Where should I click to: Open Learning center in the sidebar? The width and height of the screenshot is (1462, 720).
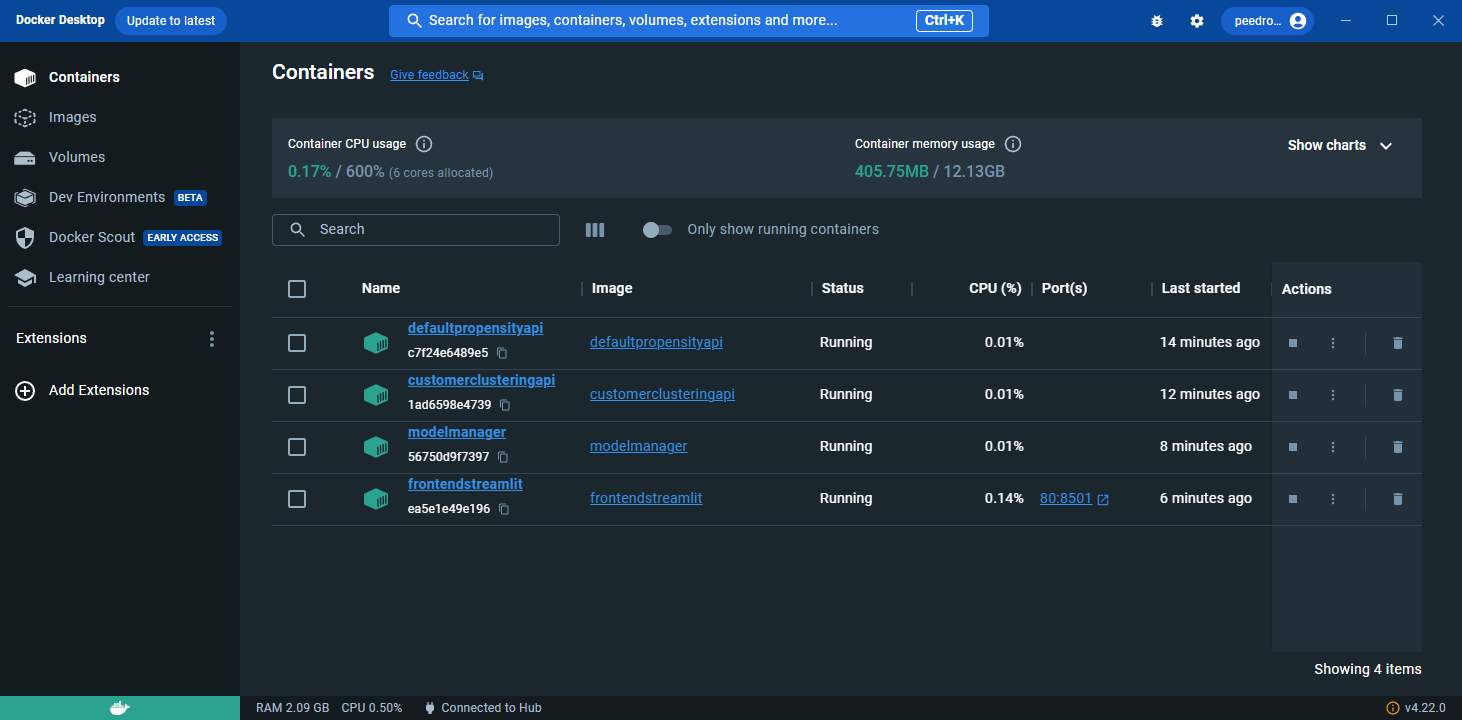120,277
